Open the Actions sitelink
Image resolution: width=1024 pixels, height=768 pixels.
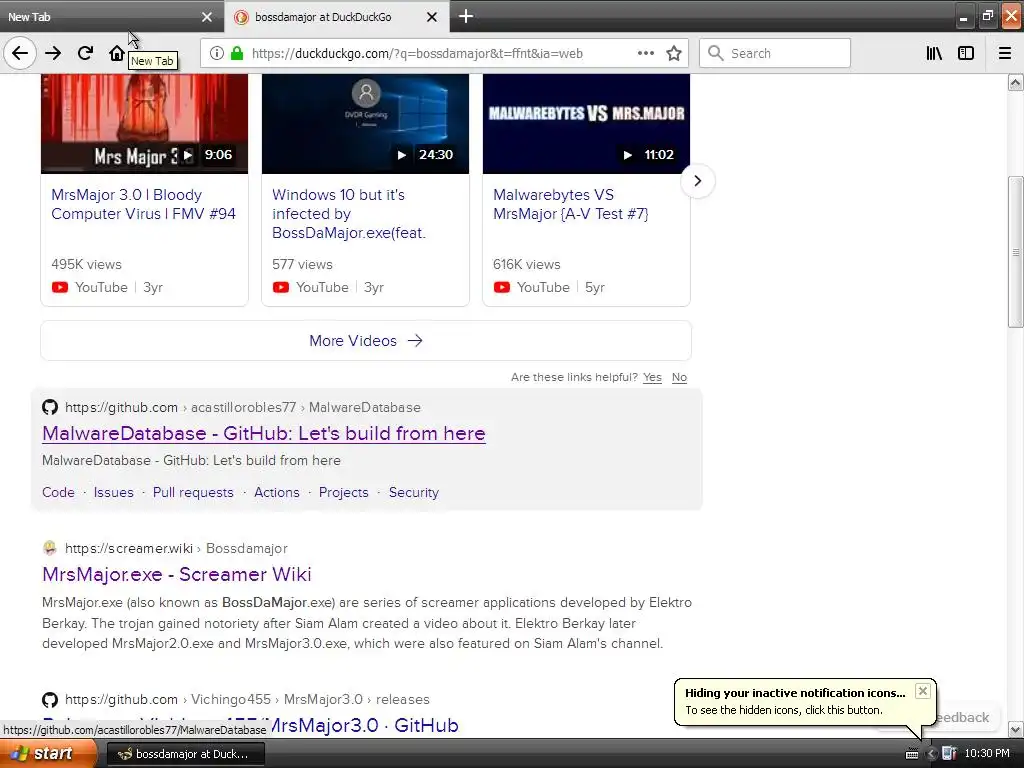[277, 492]
